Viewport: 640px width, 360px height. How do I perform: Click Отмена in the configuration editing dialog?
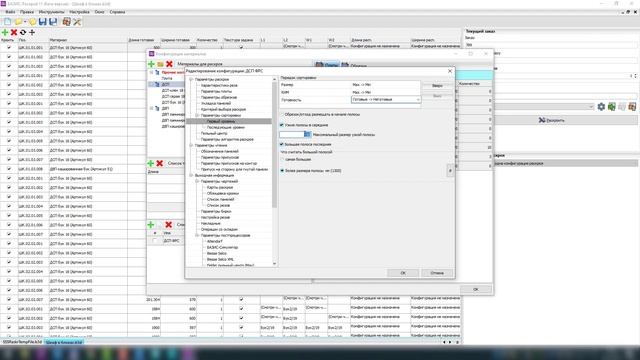[x=437, y=273]
